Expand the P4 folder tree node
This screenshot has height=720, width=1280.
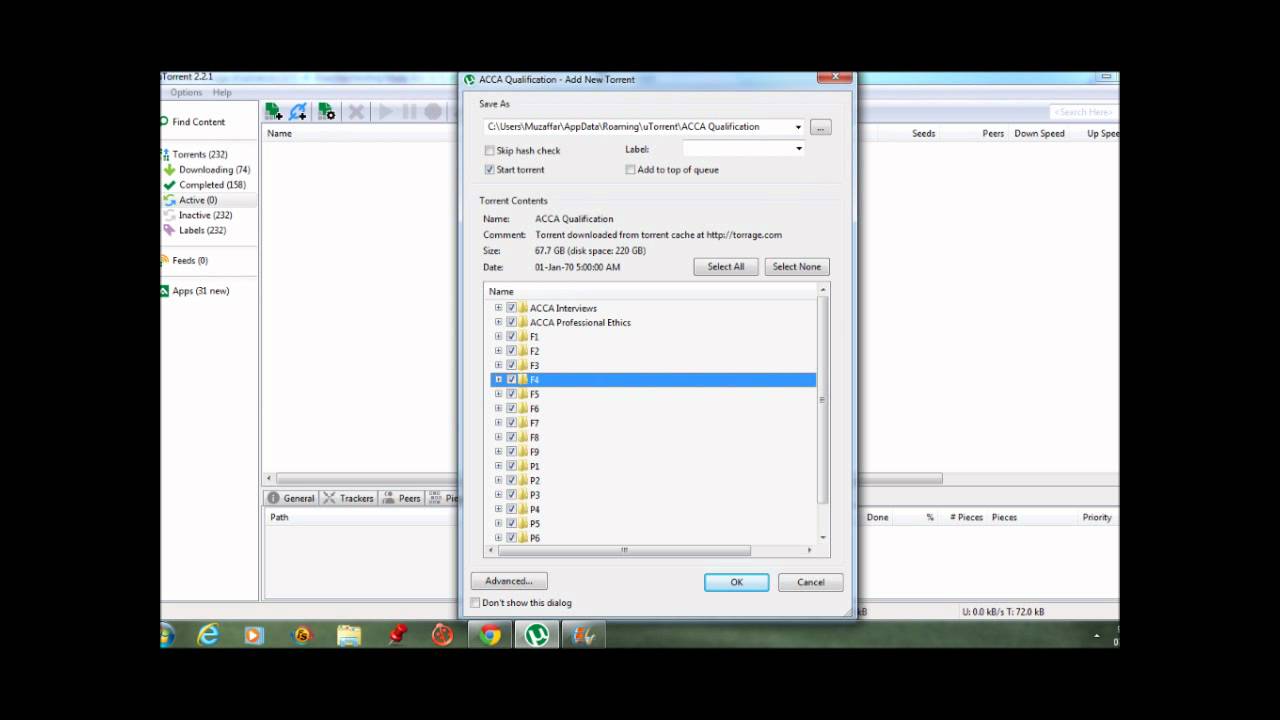498,509
